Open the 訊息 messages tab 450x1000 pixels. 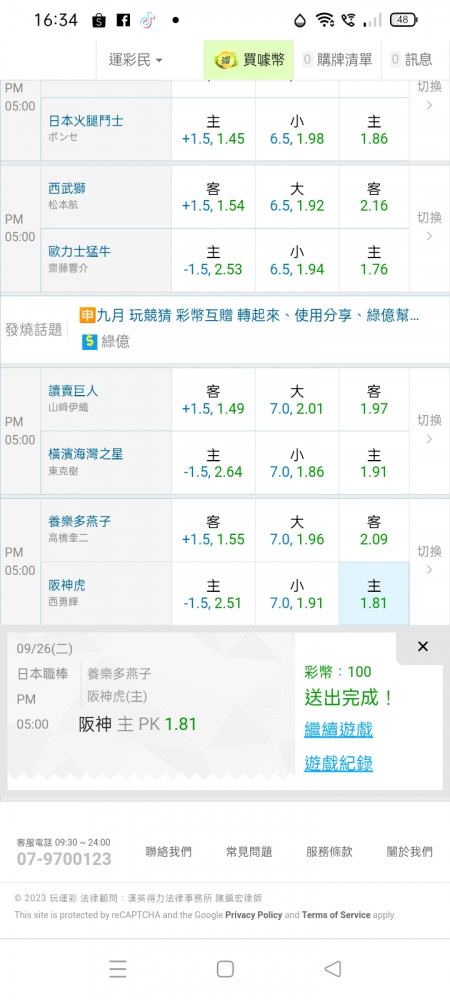[x=412, y=60]
